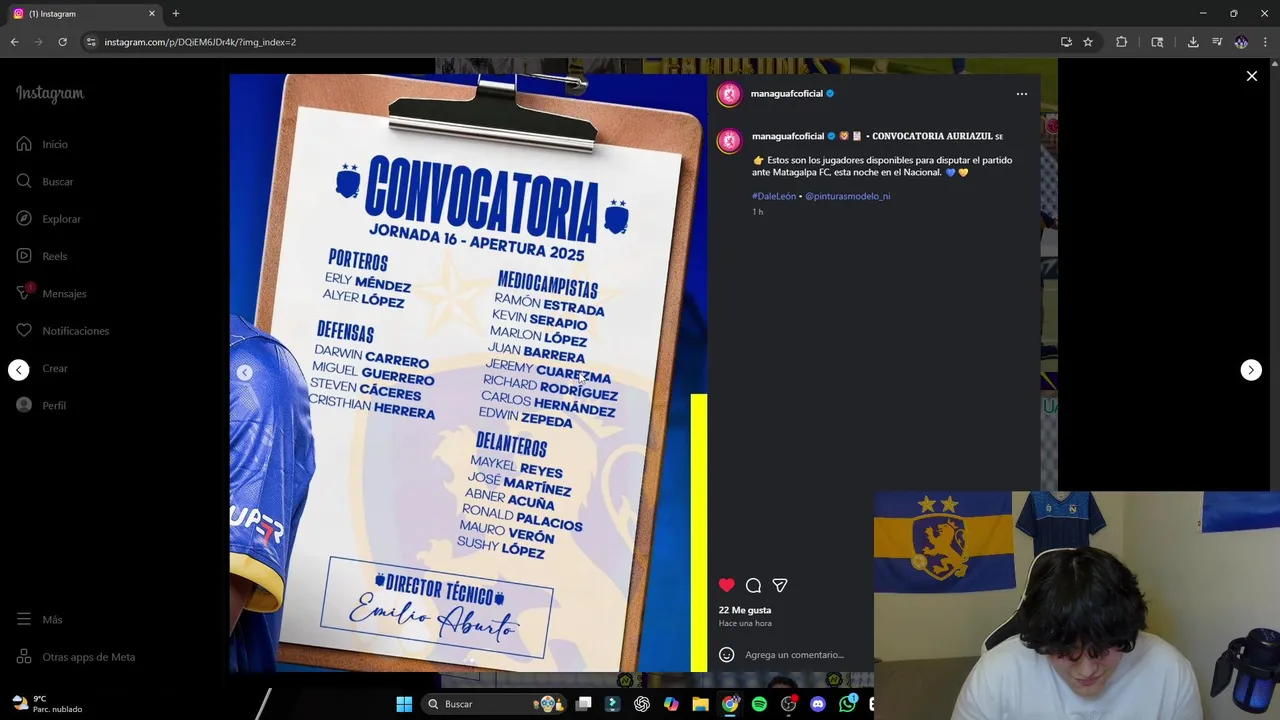This screenshot has height=720, width=1280.
Task: Open the Windows Start menu
Action: click(404, 704)
